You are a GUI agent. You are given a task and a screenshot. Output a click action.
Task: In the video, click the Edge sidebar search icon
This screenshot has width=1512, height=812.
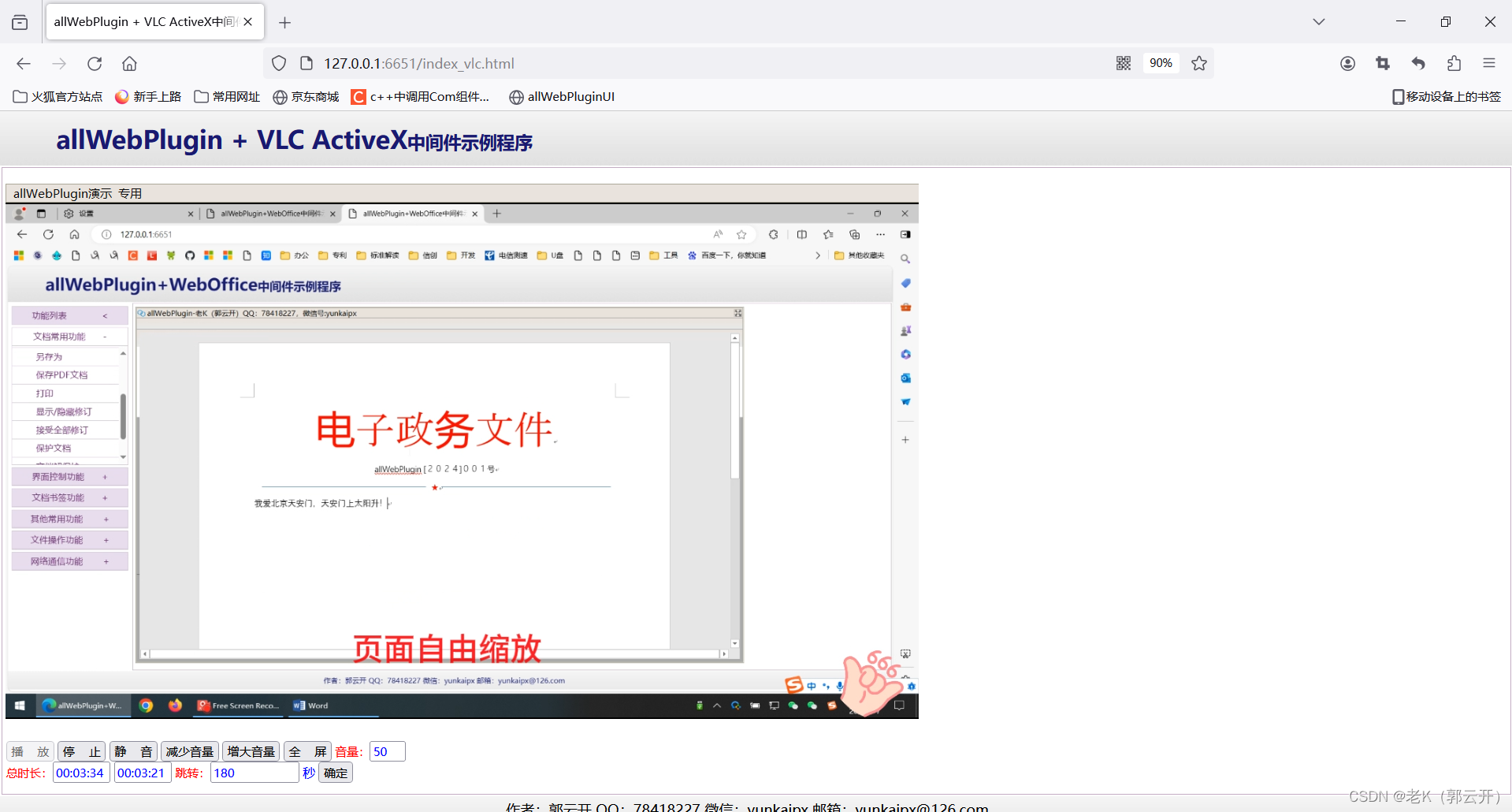tap(905, 259)
